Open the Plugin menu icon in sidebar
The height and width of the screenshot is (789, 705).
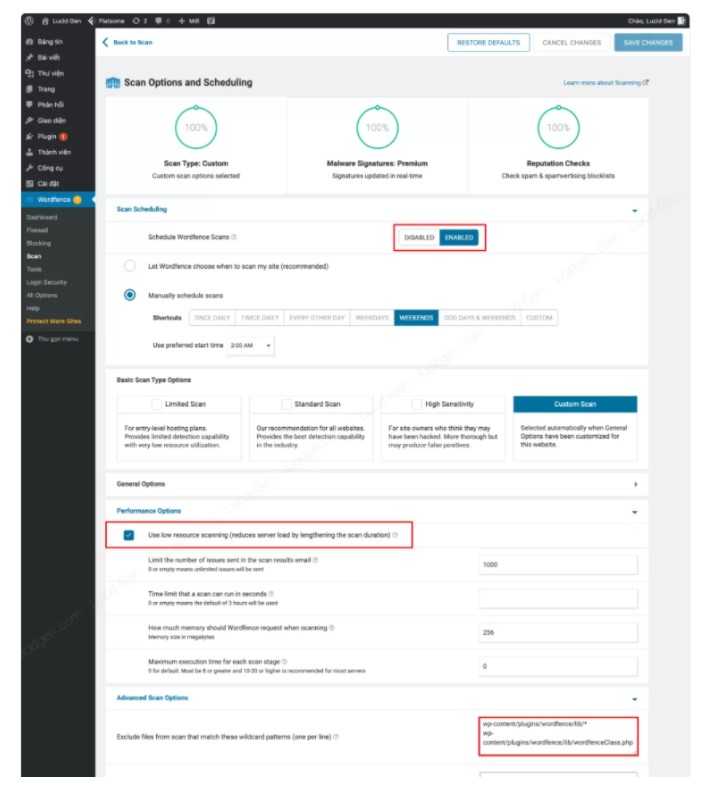tap(30, 136)
